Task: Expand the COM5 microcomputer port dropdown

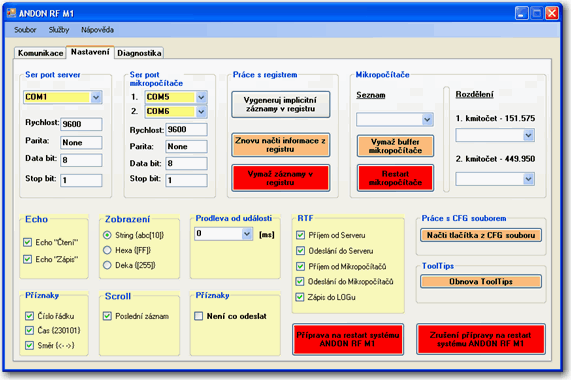Action: [x=201, y=97]
